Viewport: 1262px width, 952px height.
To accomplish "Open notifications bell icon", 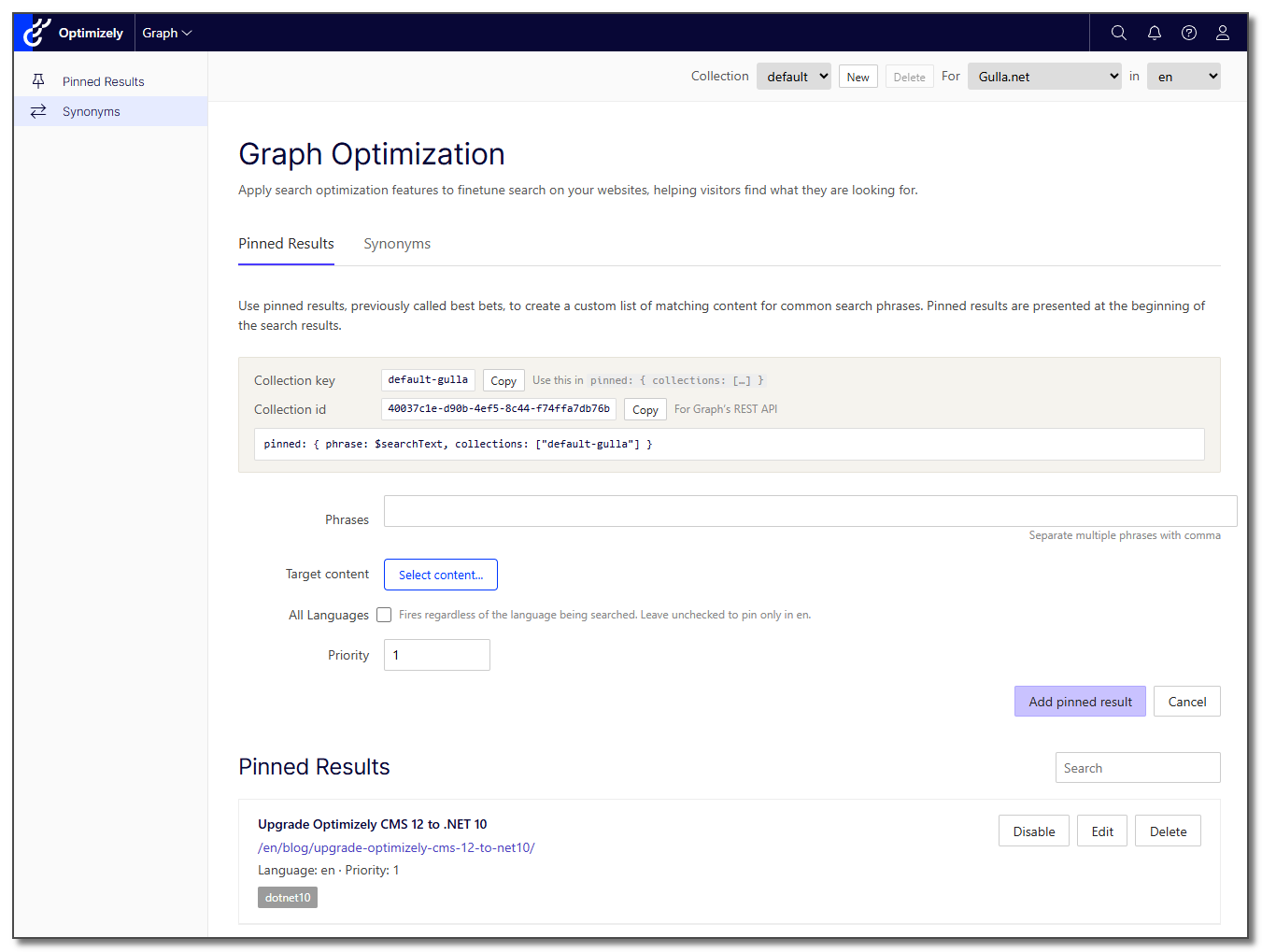I will pos(1155,33).
